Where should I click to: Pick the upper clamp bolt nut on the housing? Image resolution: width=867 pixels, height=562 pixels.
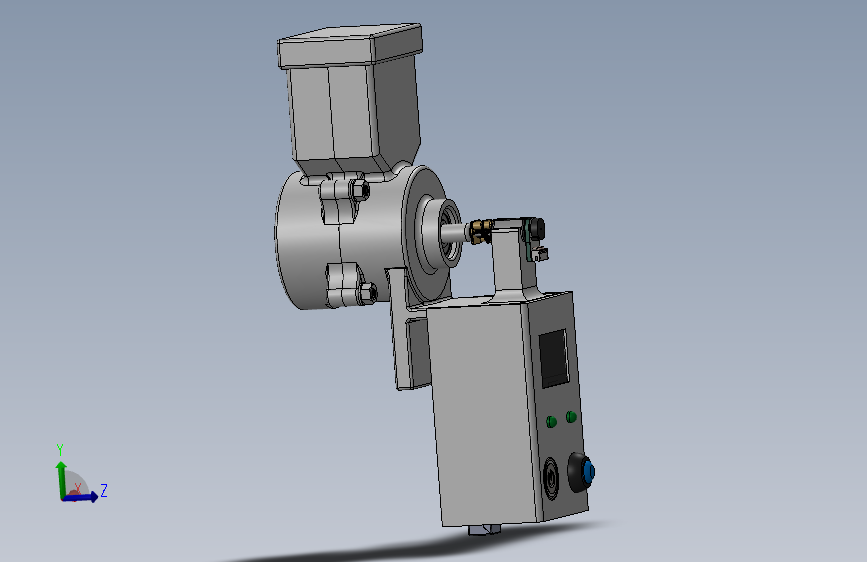(x=360, y=190)
